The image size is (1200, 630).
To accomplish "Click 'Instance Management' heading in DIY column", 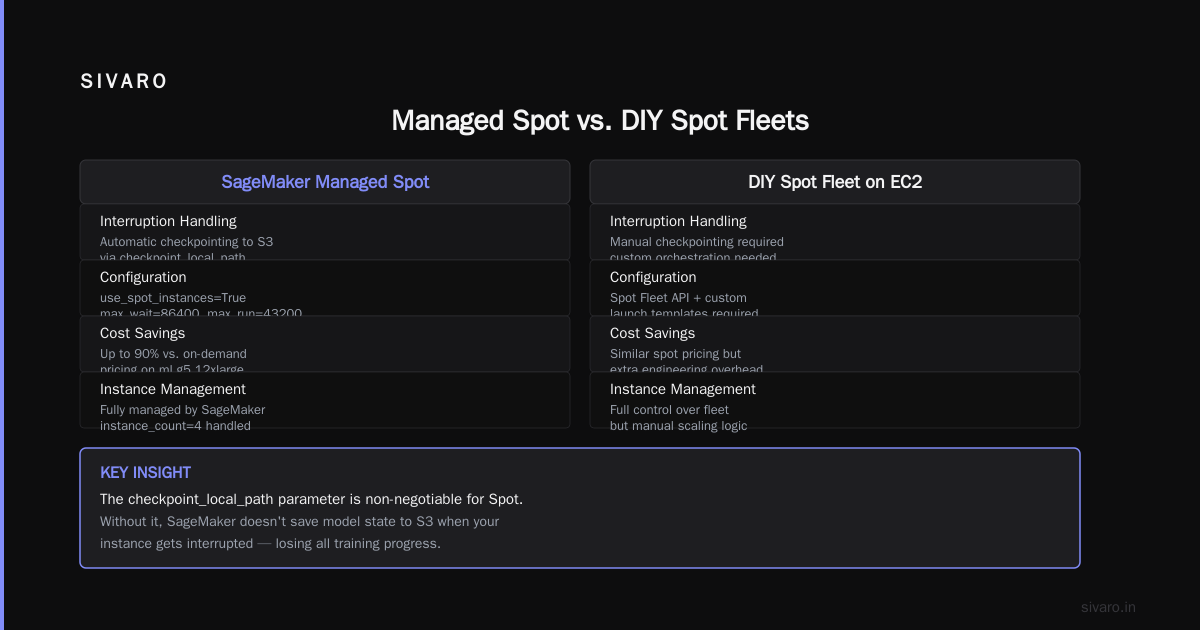I will 683,389.
